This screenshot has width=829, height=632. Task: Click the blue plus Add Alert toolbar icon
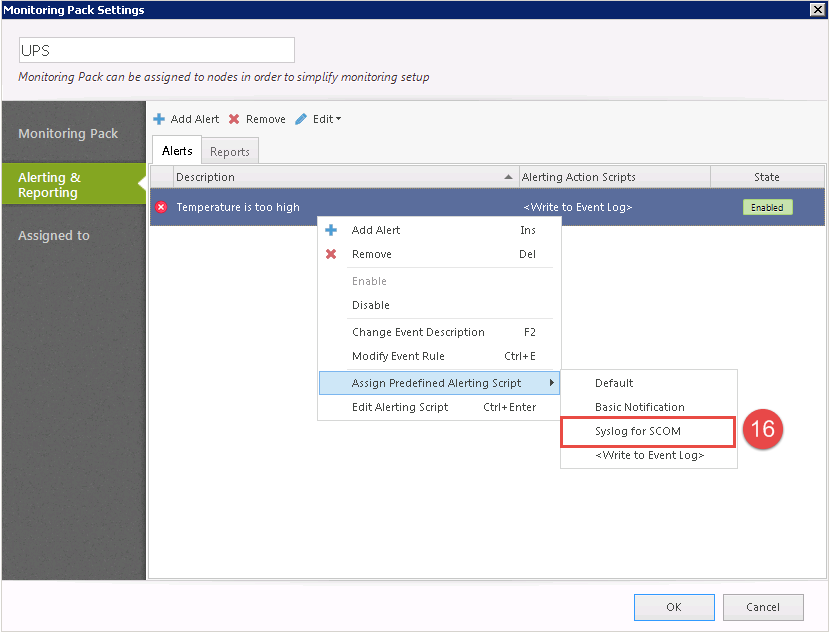click(159, 119)
